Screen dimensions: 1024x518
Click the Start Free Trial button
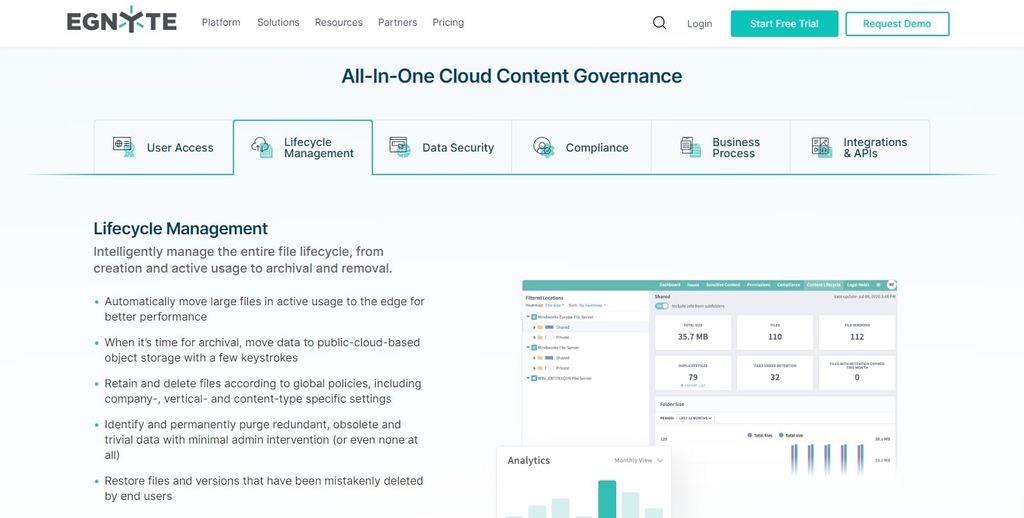[x=784, y=24]
